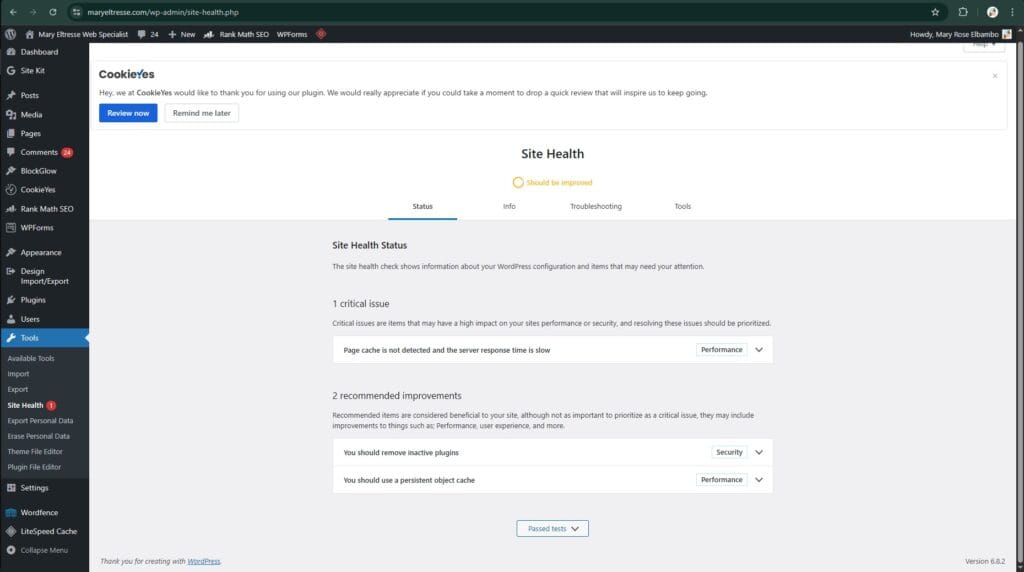Expand the remove inactive plugins item
The image size is (1024, 572).
click(759, 452)
